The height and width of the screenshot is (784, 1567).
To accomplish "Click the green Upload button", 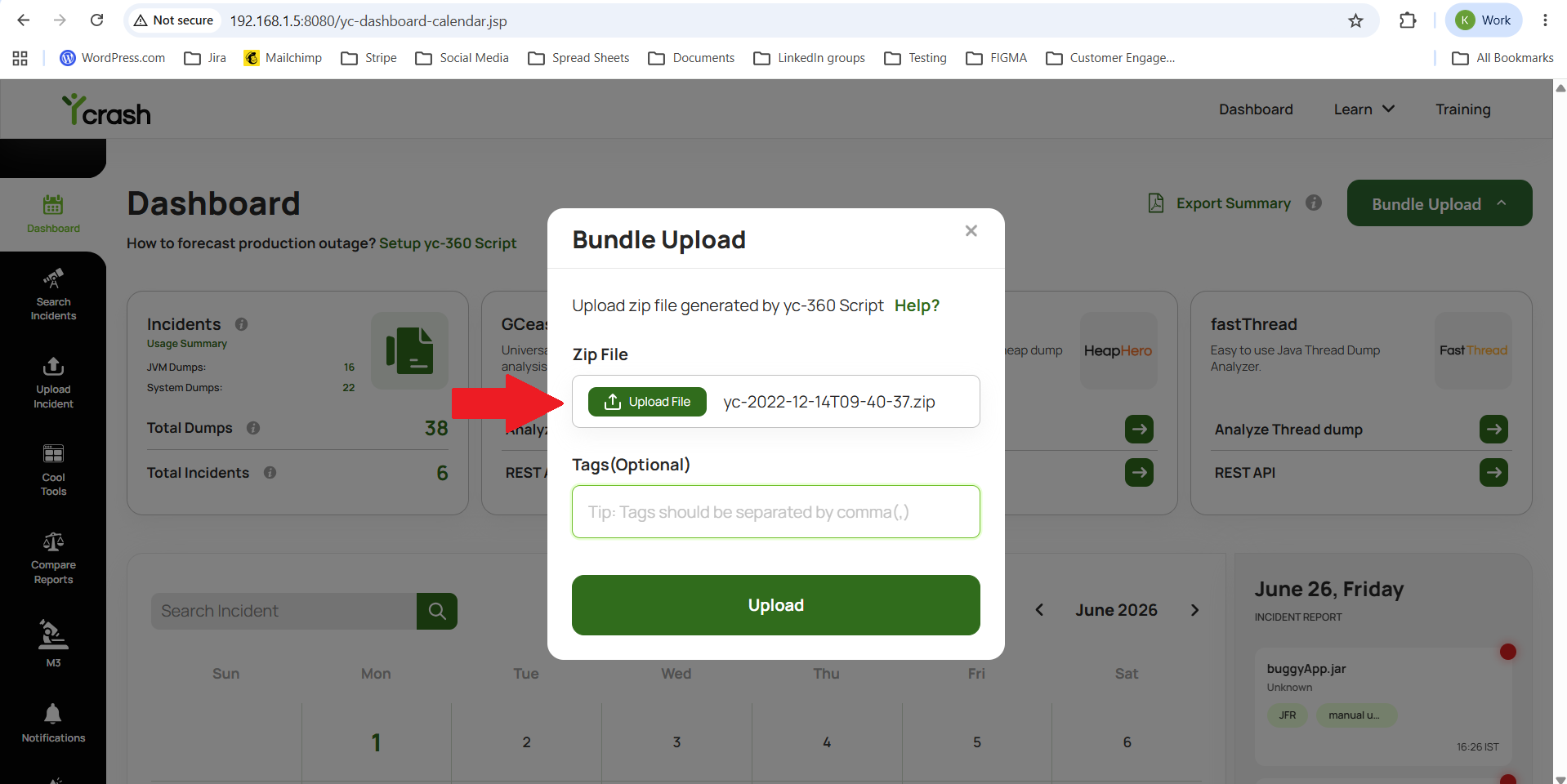I will (x=776, y=605).
